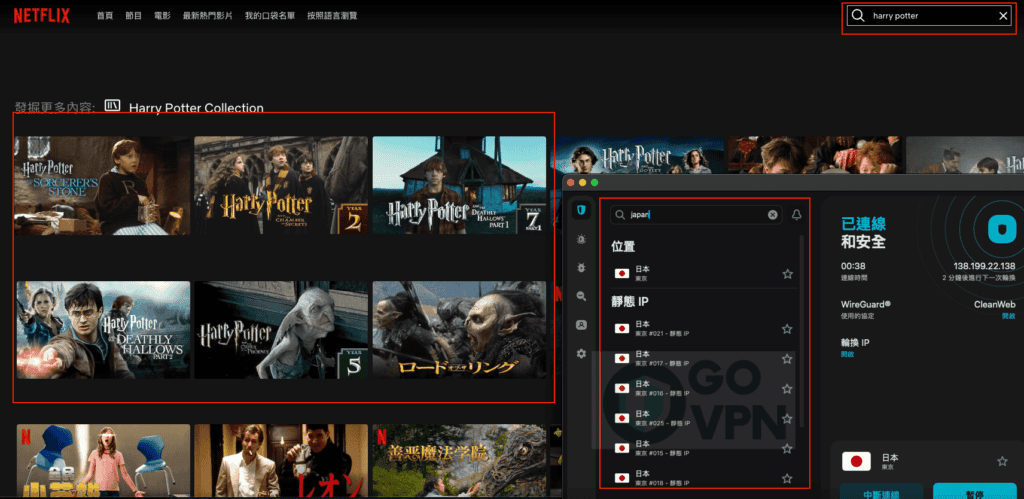This screenshot has width=1024, height=499.
Task: Click the magnifier icon in Netflix search box
Action: pos(859,16)
